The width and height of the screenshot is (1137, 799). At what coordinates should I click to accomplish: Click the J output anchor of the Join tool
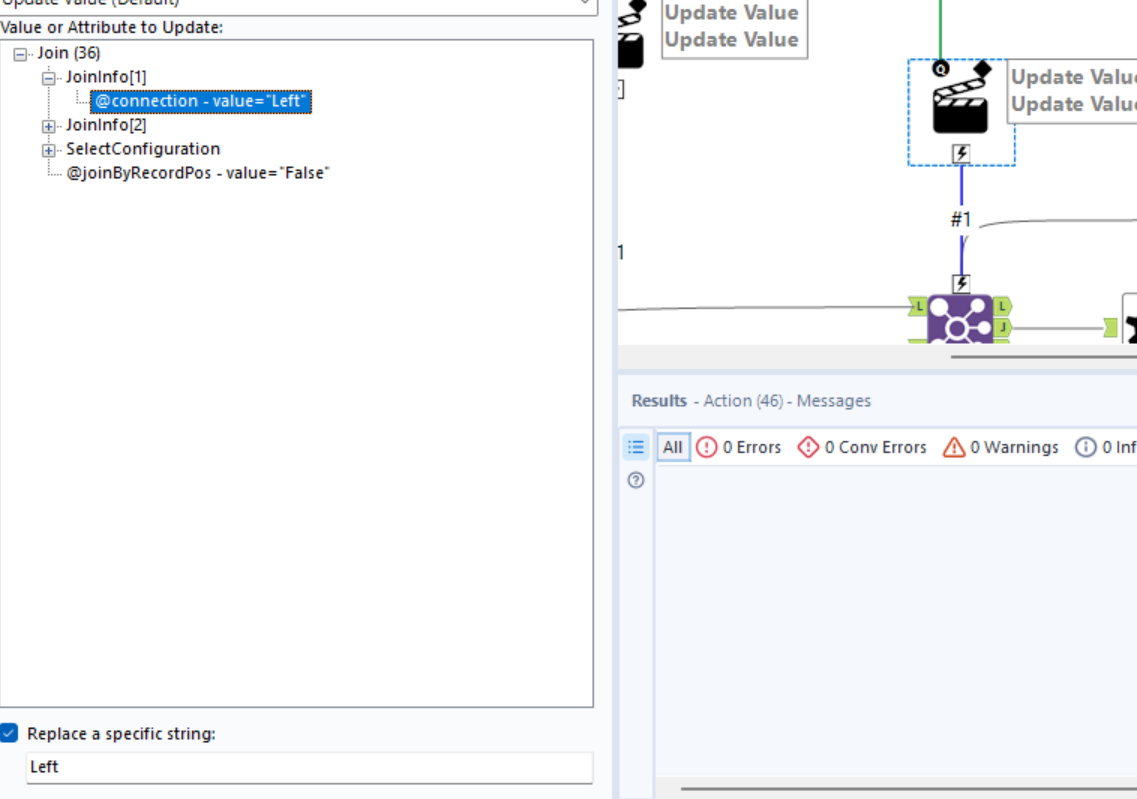coord(1003,326)
